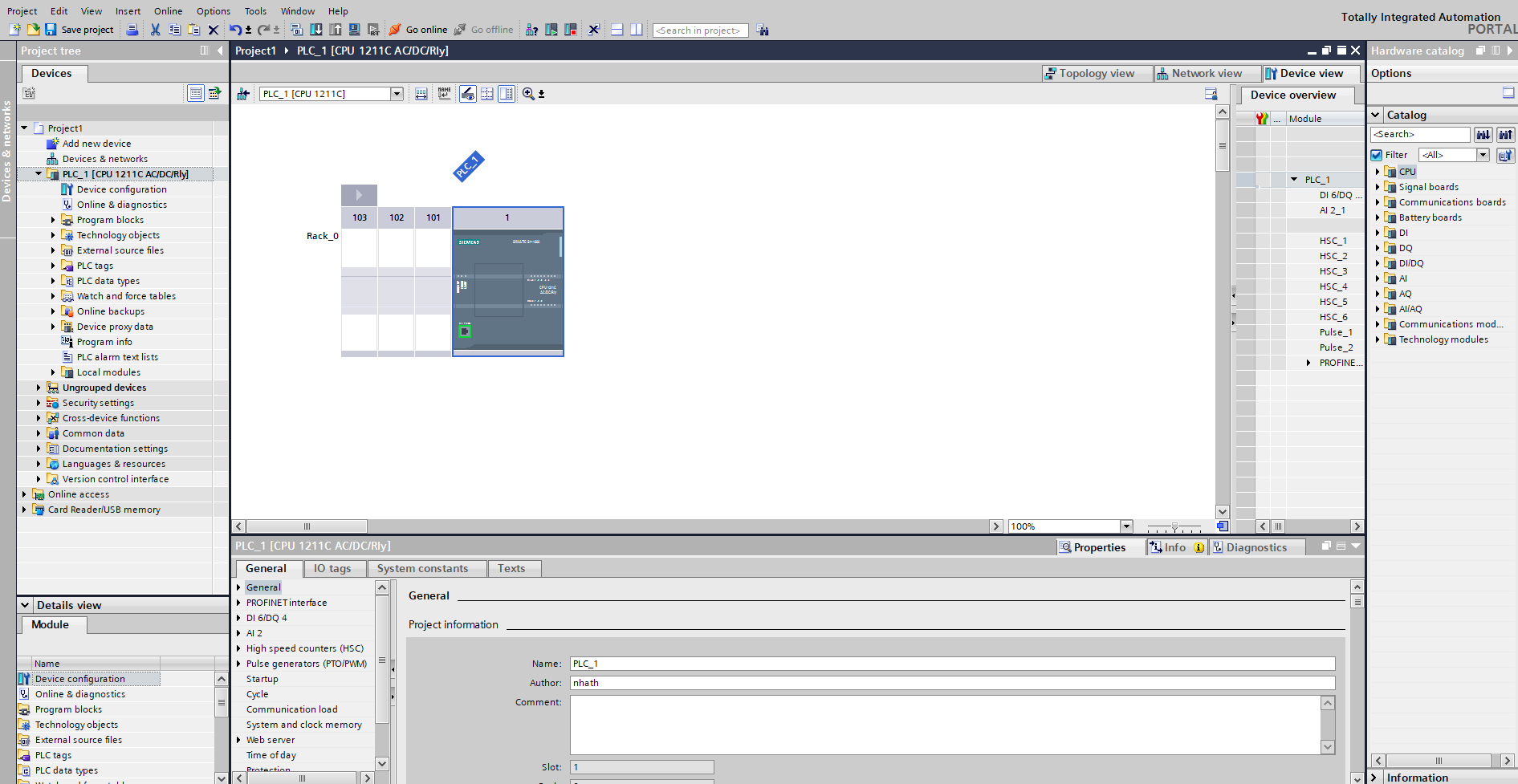Image resolution: width=1518 pixels, height=784 pixels.
Task: Click the Author input field
Action: [952, 683]
